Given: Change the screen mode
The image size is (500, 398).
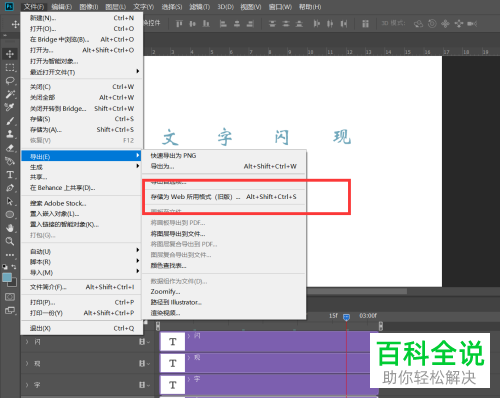Looking at the screenshot, I should [x=10, y=311].
